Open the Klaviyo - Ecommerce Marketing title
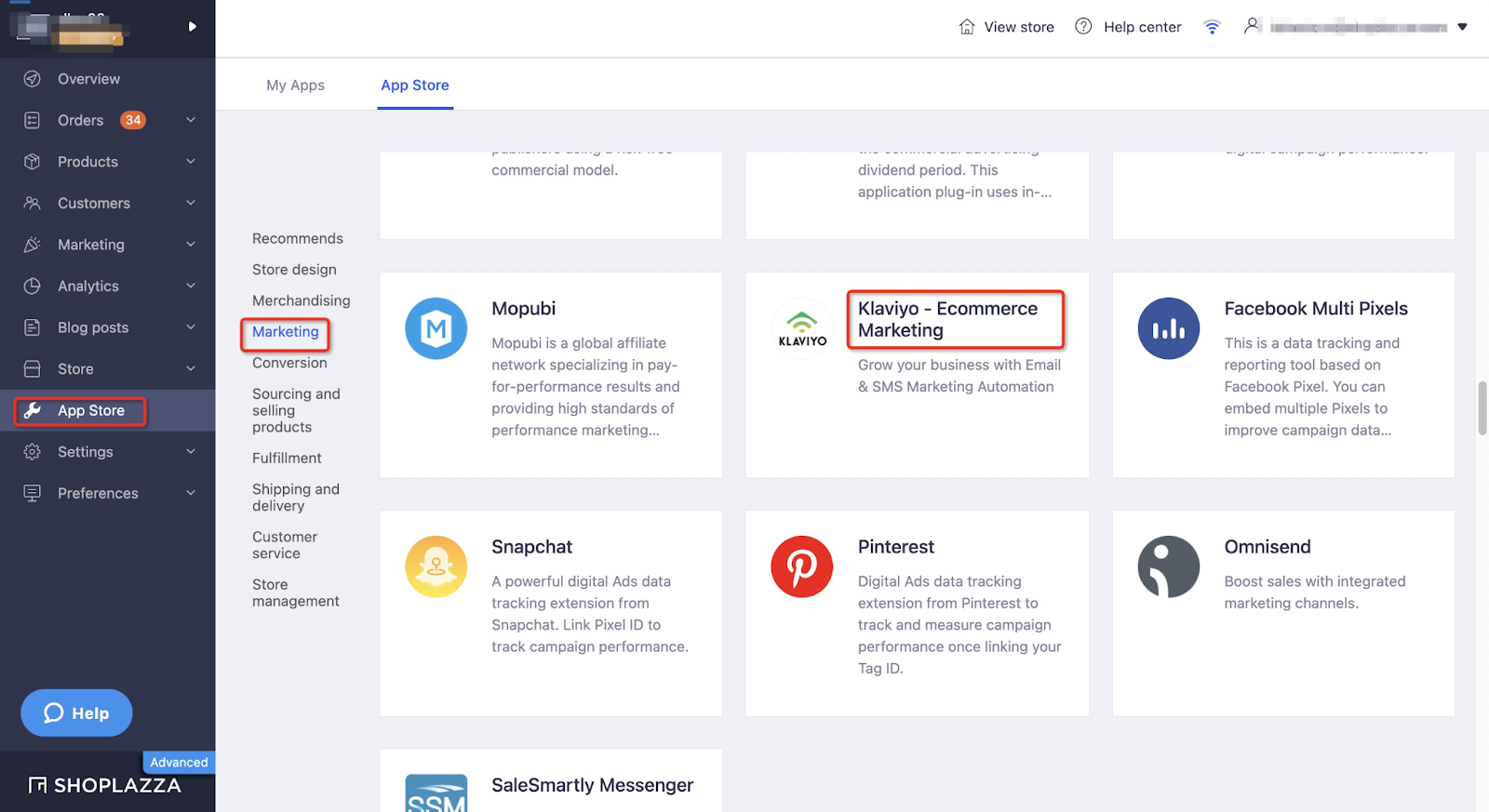The height and width of the screenshot is (812, 1489). 947,319
